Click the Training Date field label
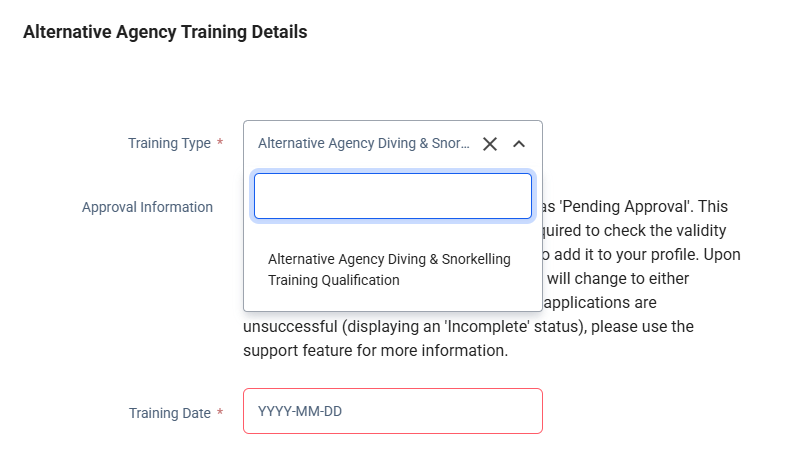 click(x=169, y=413)
